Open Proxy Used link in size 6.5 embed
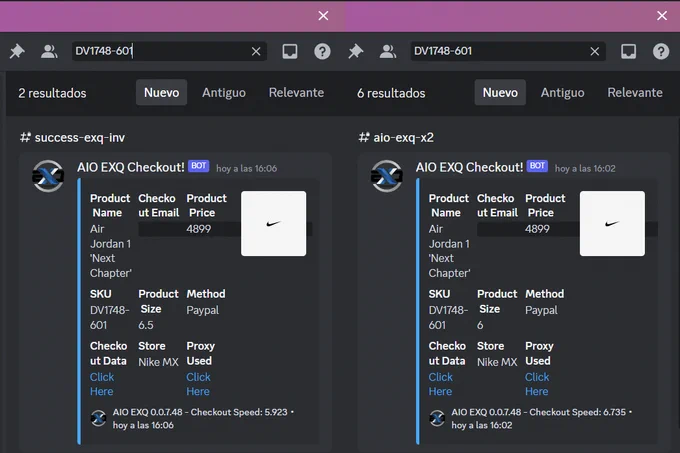Image resolution: width=680 pixels, height=453 pixels. click(x=198, y=384)
